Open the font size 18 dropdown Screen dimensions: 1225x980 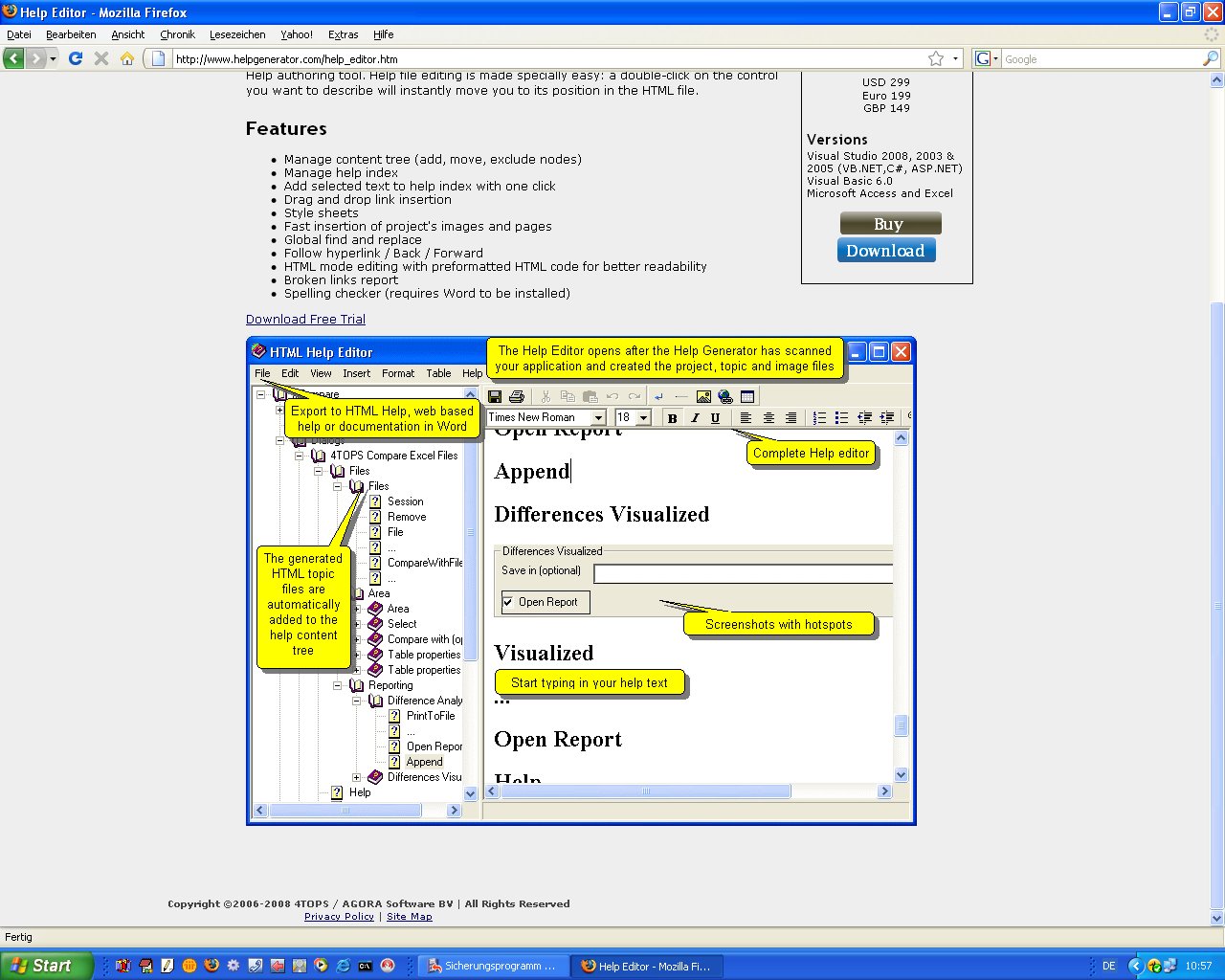pyautogui.click(x=644, y=418)
